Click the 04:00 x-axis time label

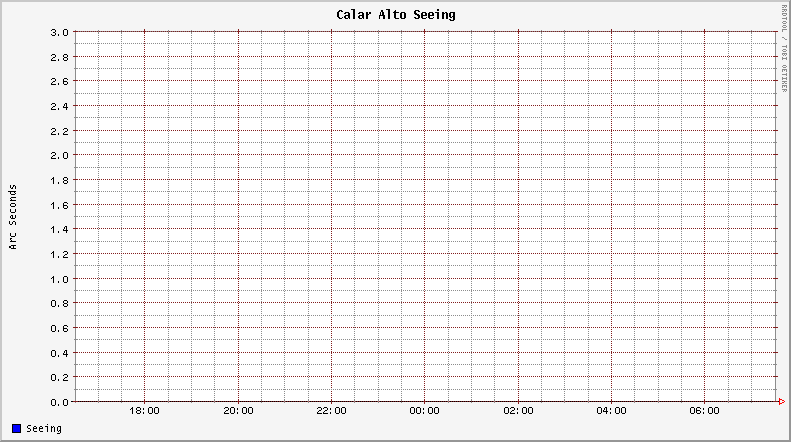[x=611, y=411]
